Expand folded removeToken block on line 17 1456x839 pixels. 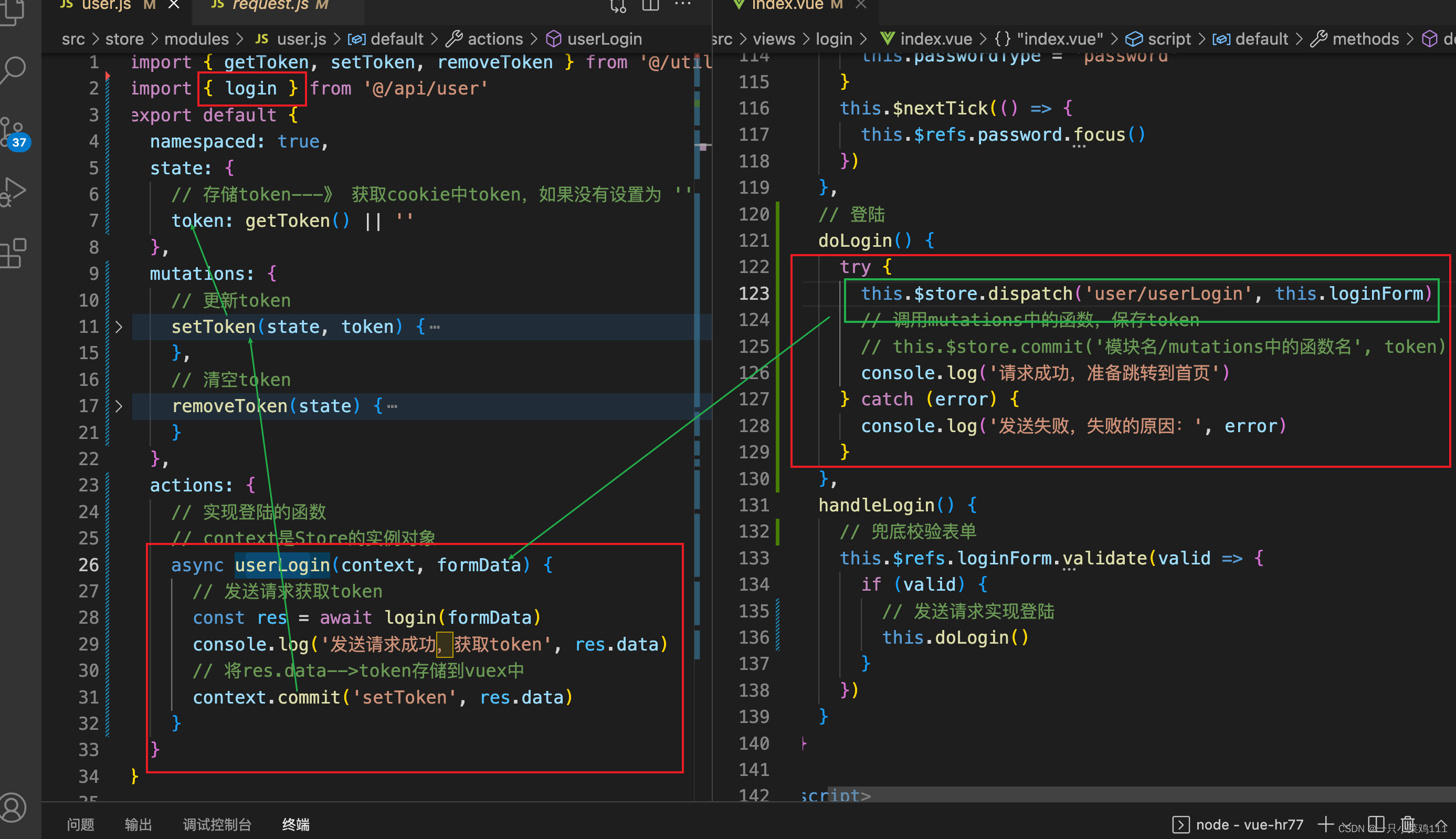[119, 406]
